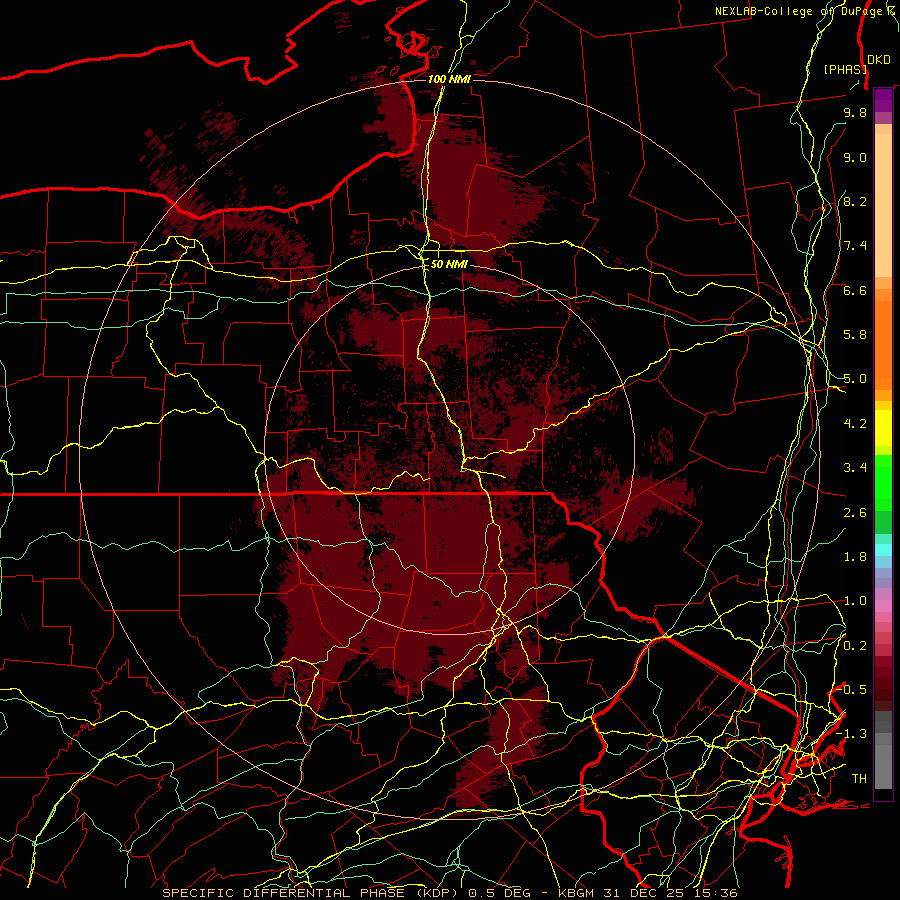Viewport: 900px width, 900px height.
Task: Click the -1.3 scale value
Action: coord(852,734)
